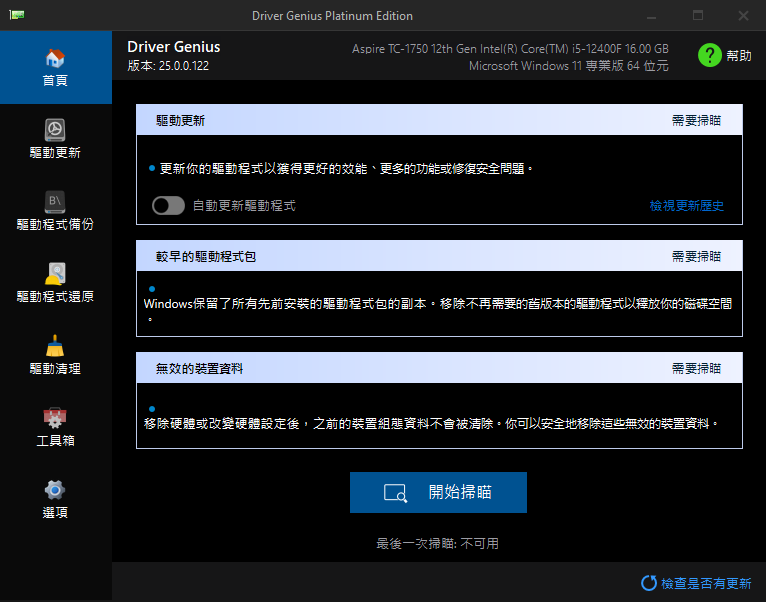Go to the 驅動程式備份 sidebar label
The height and width of the screenshot is (602, 766).
tap(55, 224)
